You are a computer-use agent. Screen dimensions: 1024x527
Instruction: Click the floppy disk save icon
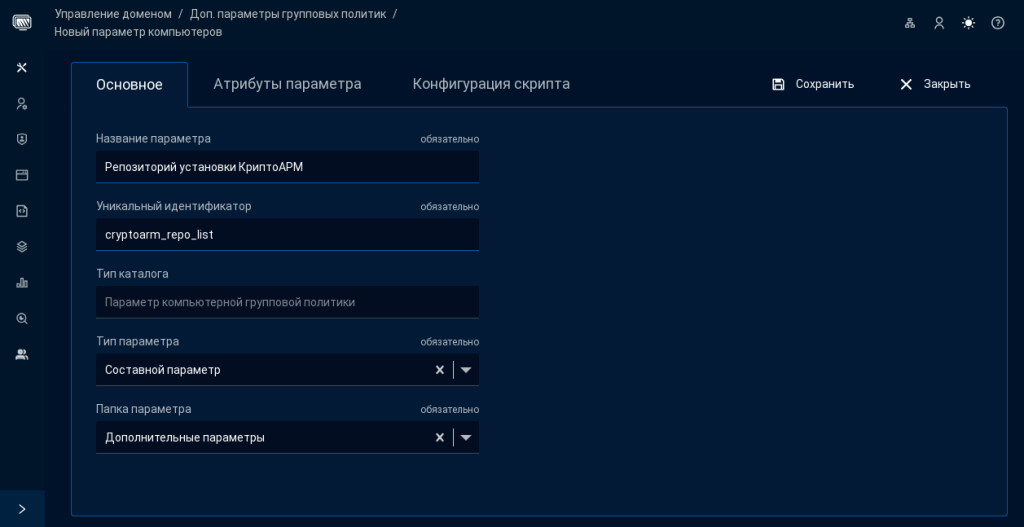(x=778, y=84)
